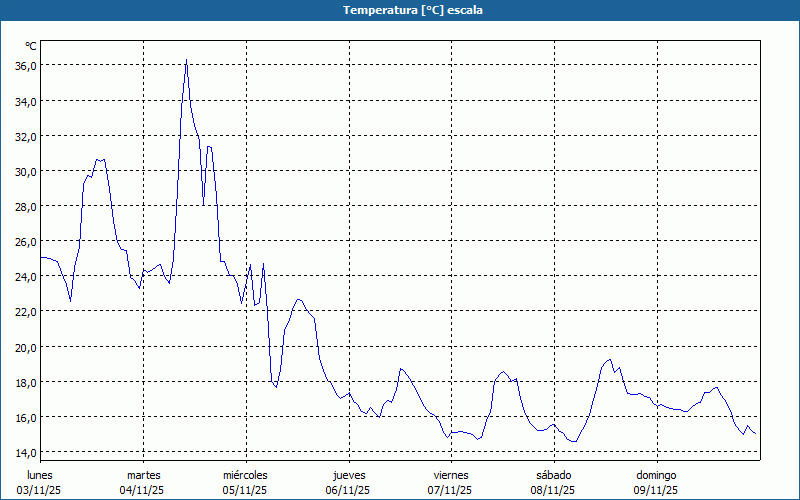The image size is (800, 500).
Task: Click the "viernes" day label
Action: (451, 474)
